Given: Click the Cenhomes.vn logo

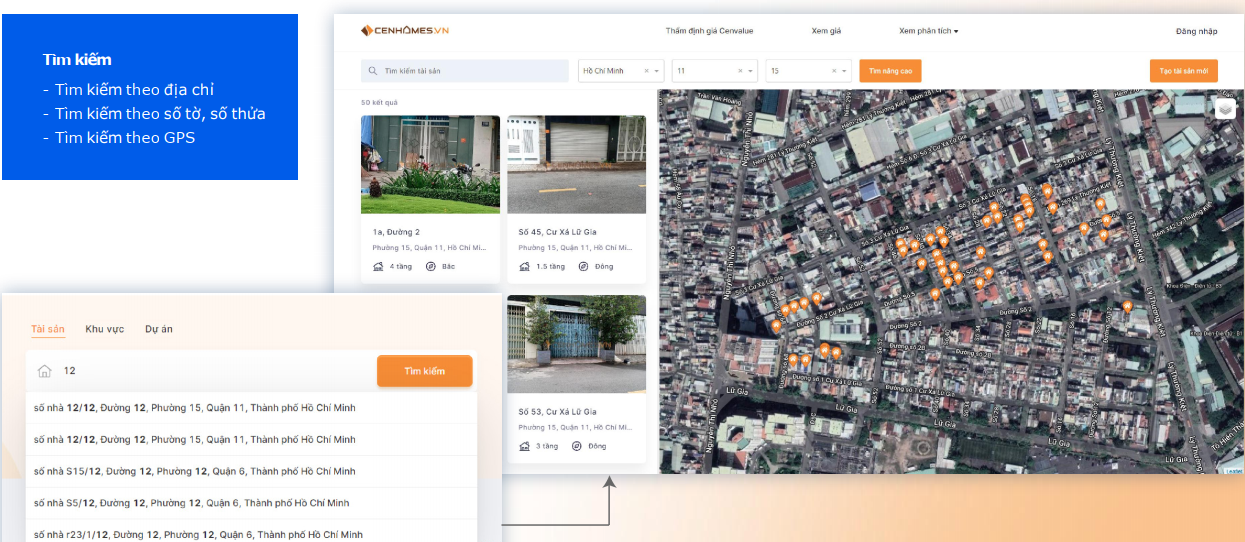Looking at the screenshot, I should coord(405,31).
